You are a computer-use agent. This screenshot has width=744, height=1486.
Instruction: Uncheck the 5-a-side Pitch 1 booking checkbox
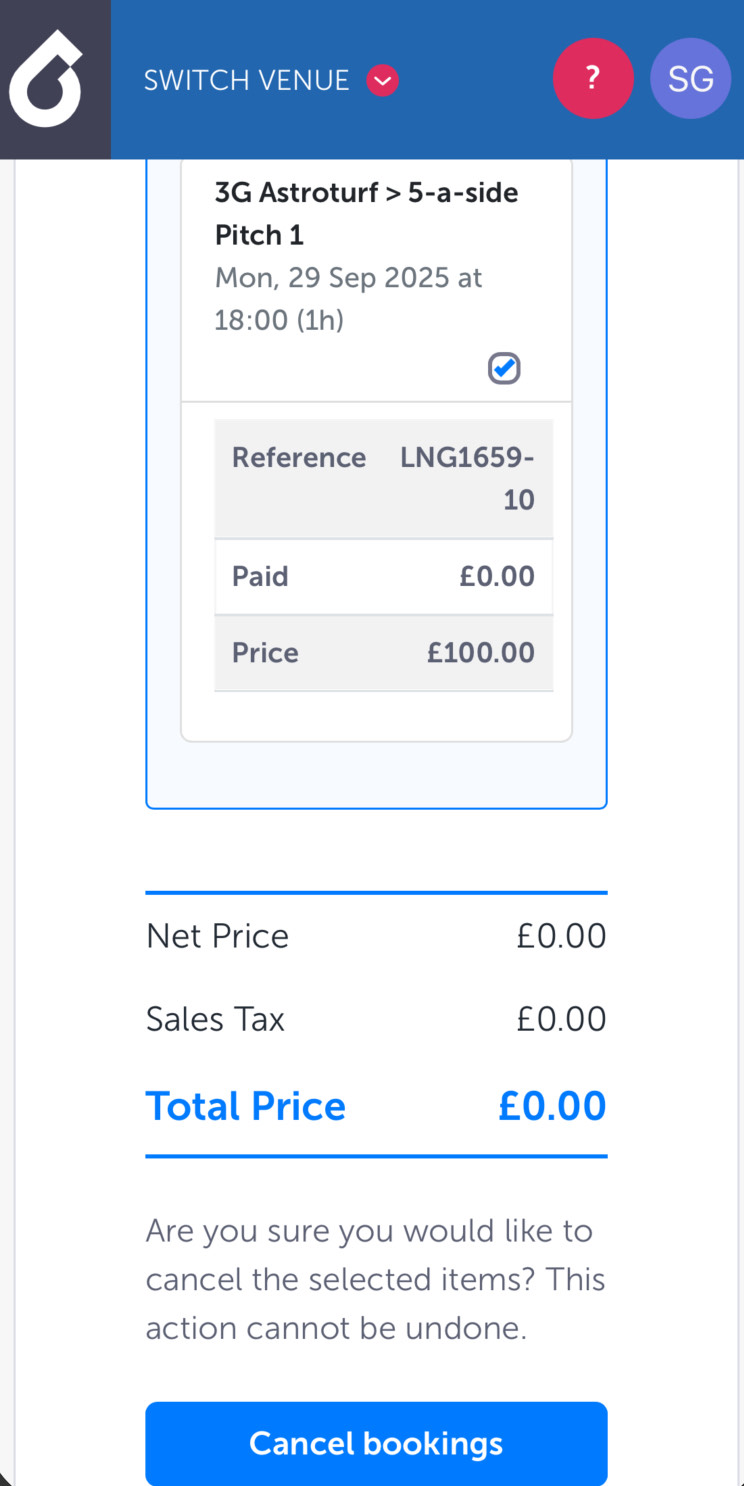(504, 368)
